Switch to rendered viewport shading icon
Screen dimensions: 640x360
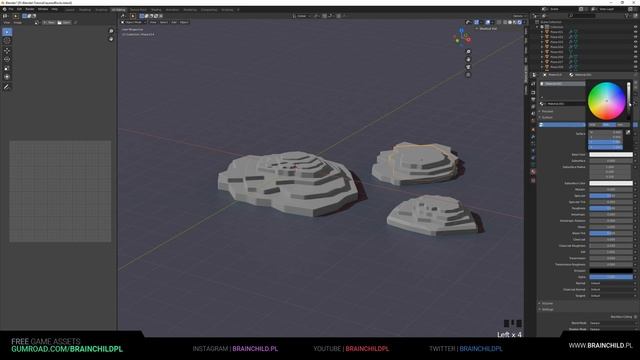519,22
